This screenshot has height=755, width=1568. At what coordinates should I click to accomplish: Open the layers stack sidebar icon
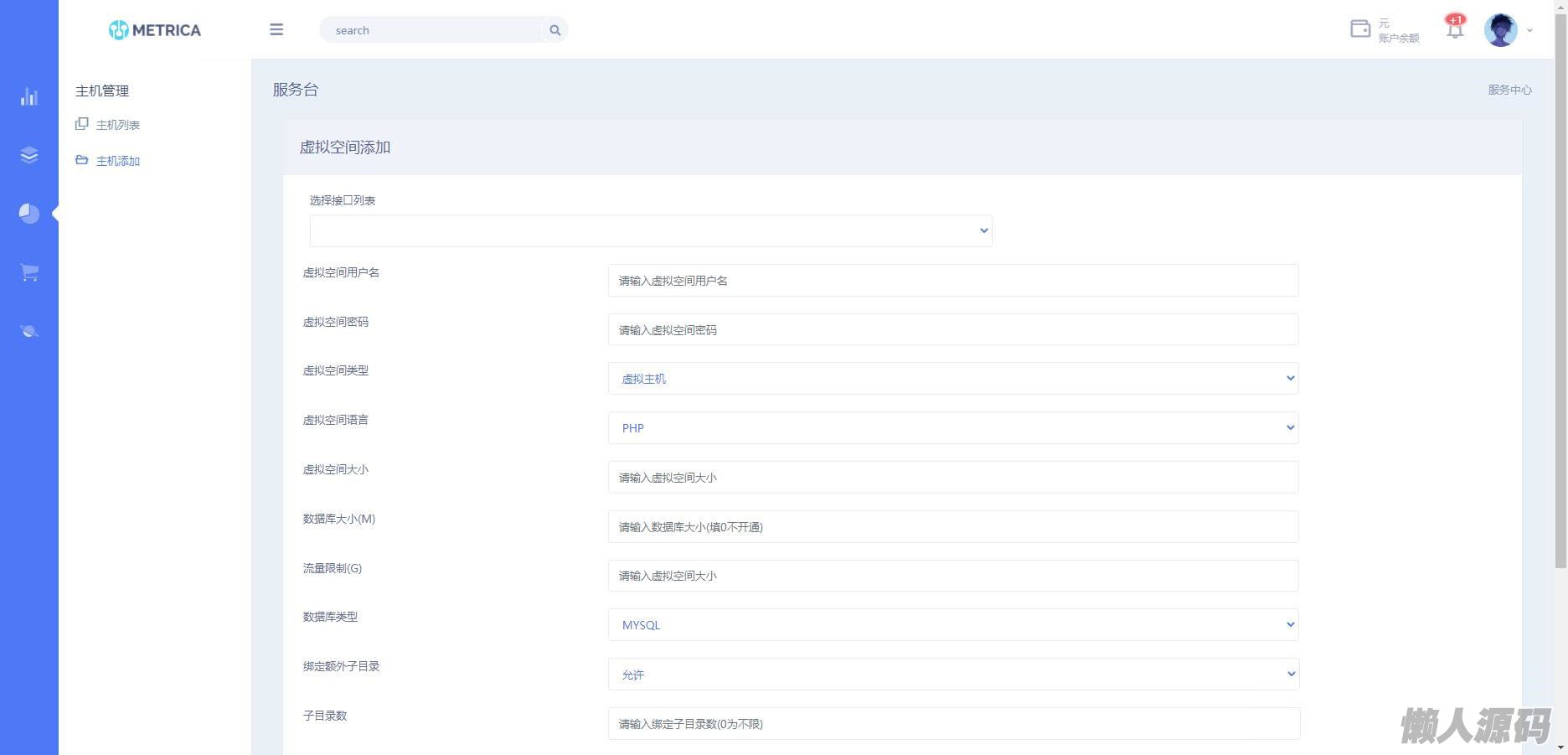point(29,155)
